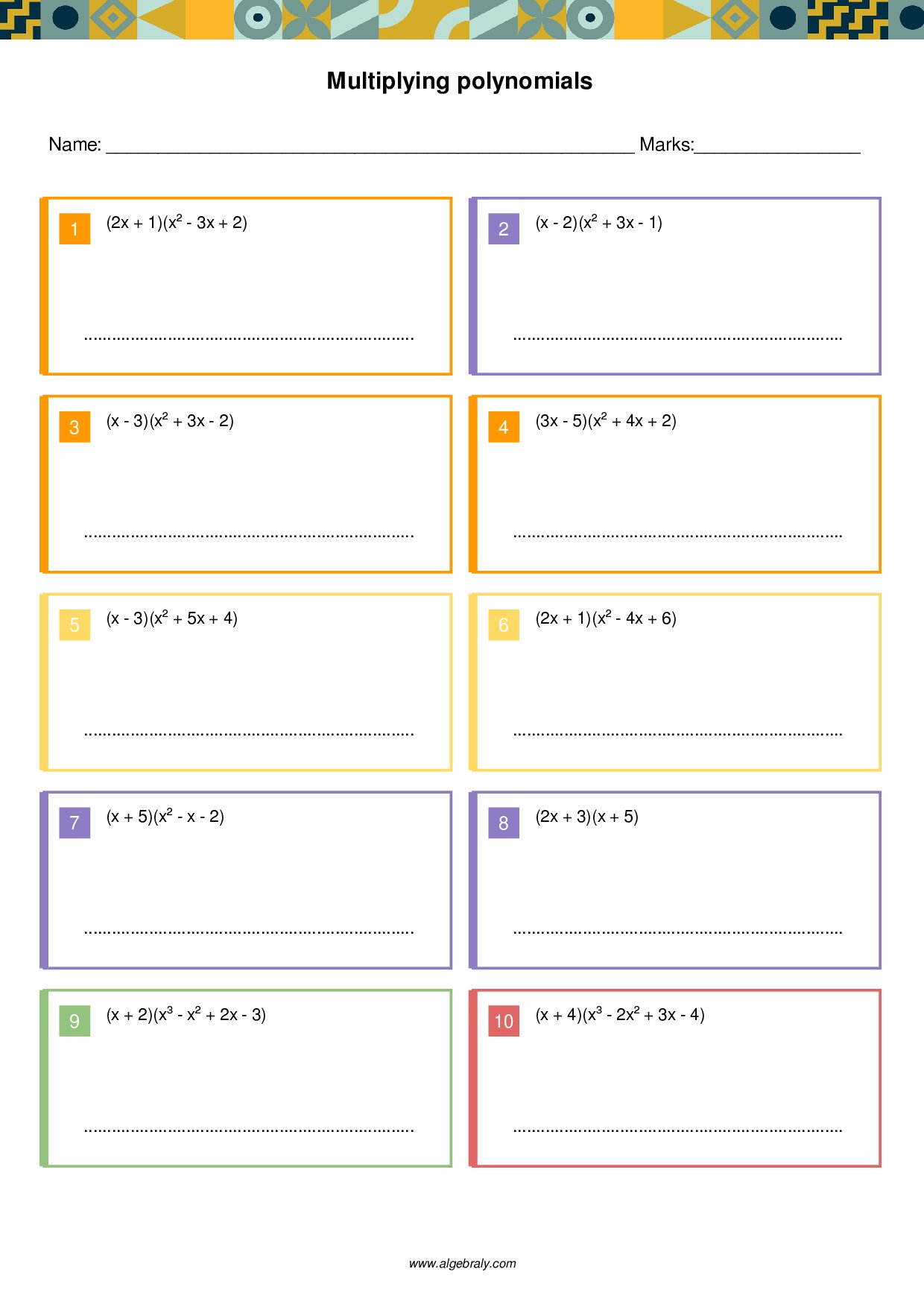Select the purple number 7 badge
Viewport: 924px width, 1307px height.
click(75, 823)
